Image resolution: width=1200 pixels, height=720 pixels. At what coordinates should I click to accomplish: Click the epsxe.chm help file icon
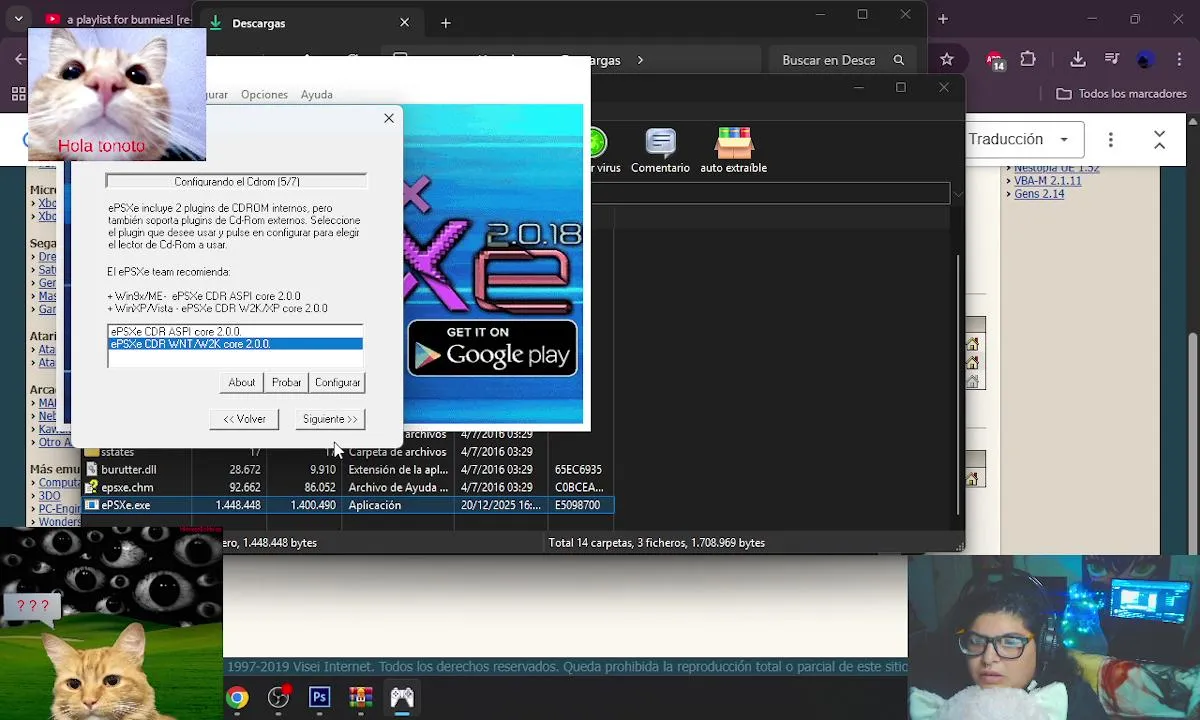[x=92, y=488]
